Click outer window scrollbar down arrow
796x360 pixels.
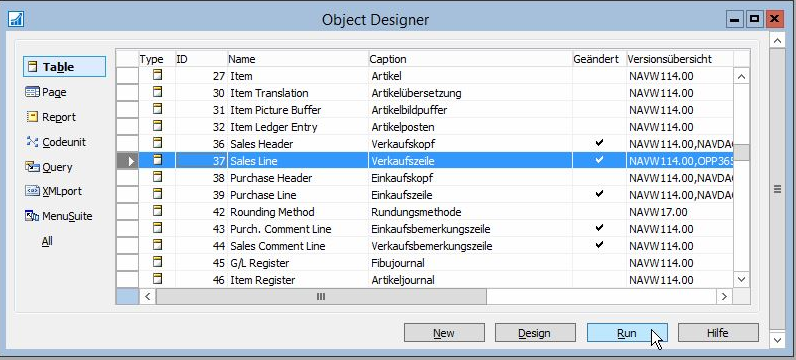pos(777,339)
